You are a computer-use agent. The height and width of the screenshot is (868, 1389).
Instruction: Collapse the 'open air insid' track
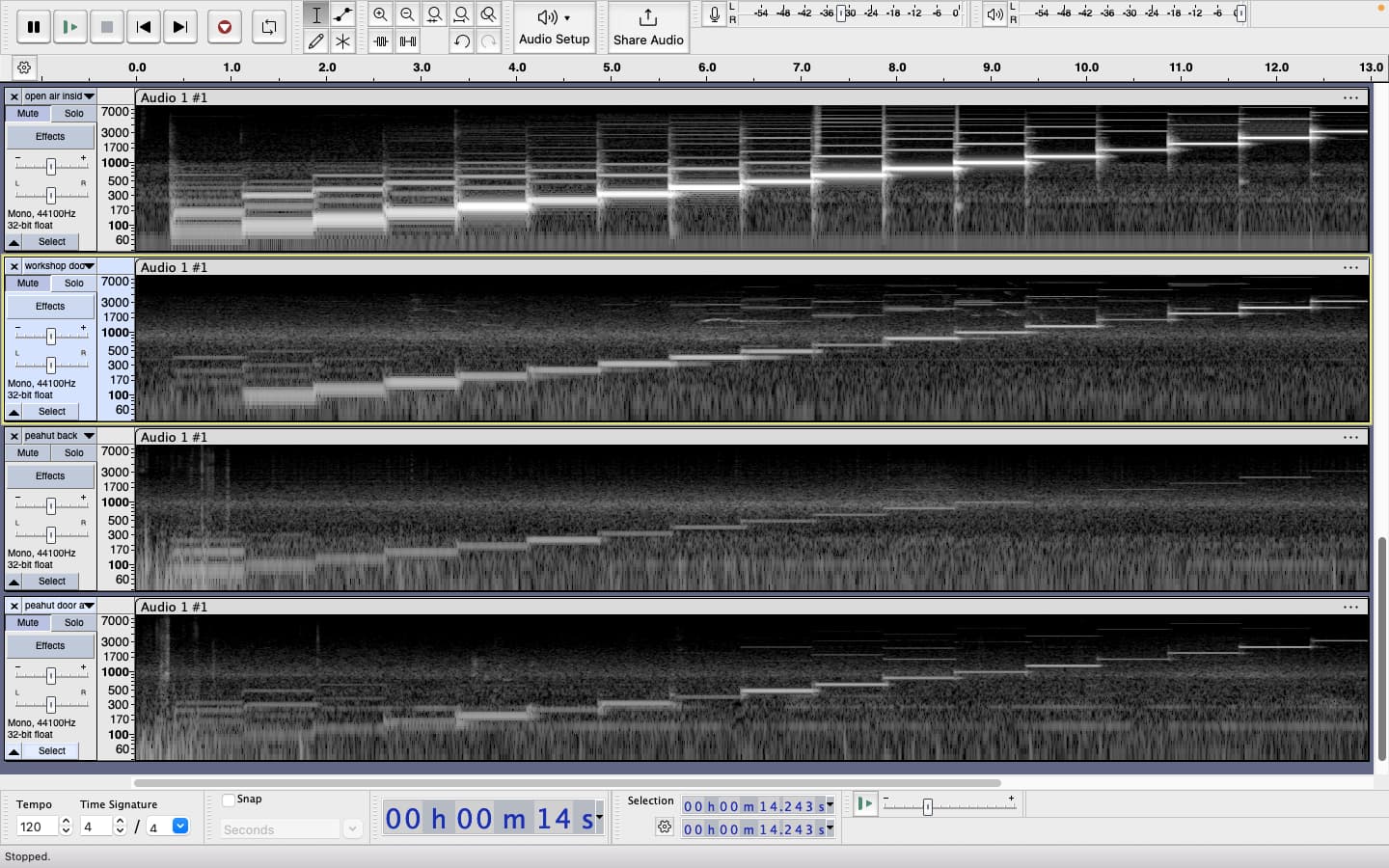click(14, 242)
